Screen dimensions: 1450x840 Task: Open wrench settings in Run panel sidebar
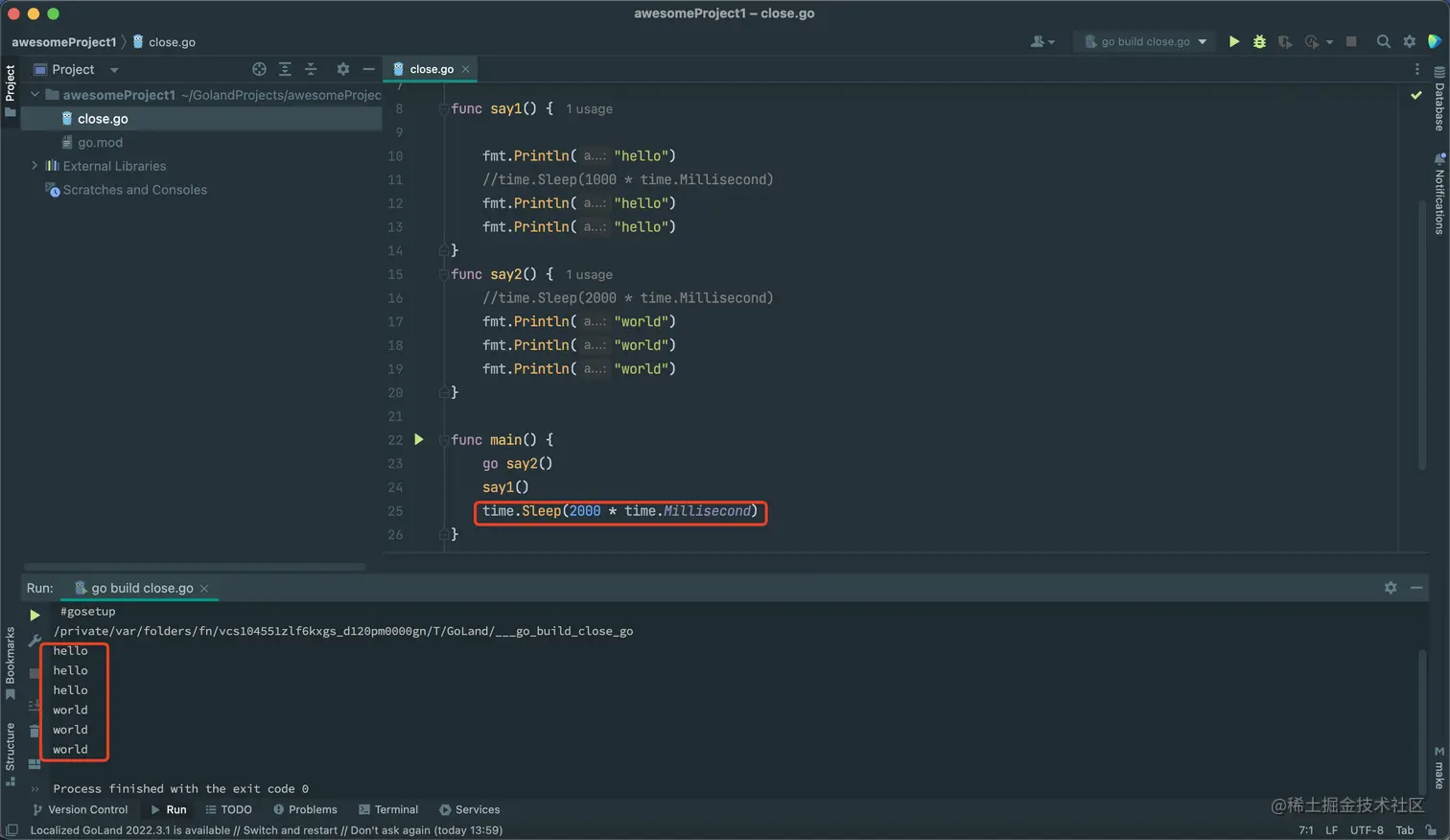35,640
